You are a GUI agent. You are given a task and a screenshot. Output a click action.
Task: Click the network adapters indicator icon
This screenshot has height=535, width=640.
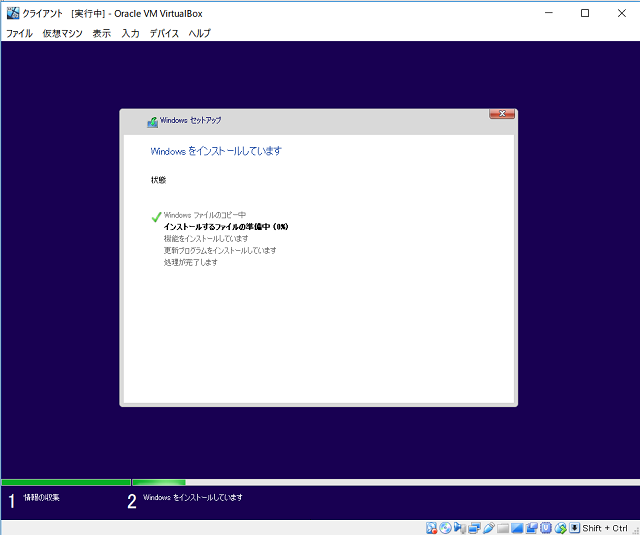(474, 528)
